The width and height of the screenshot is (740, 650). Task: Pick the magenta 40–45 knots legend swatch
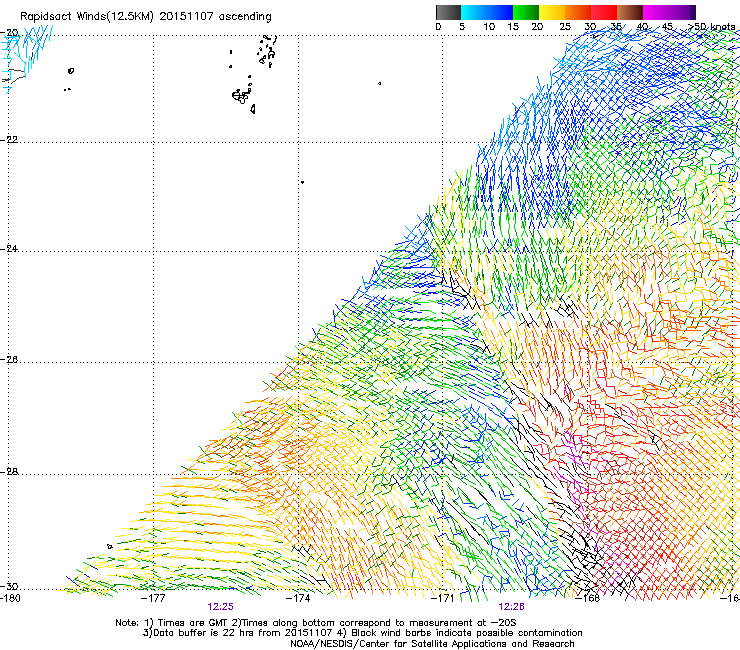click(656, 12)
